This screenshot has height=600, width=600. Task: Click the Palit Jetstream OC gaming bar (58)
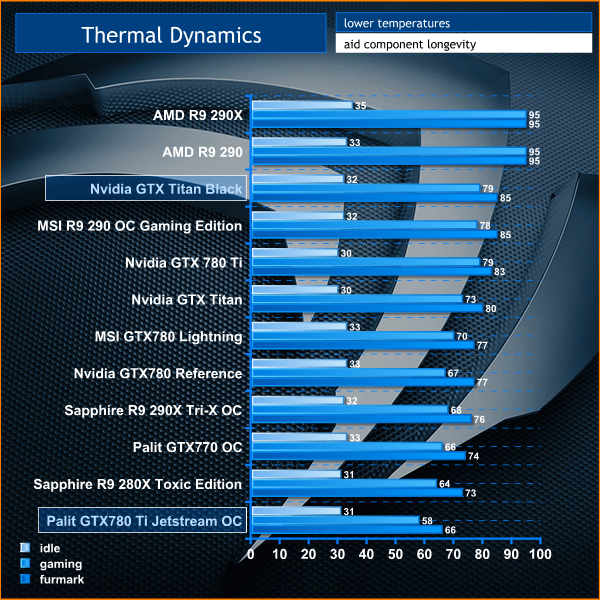336,521
